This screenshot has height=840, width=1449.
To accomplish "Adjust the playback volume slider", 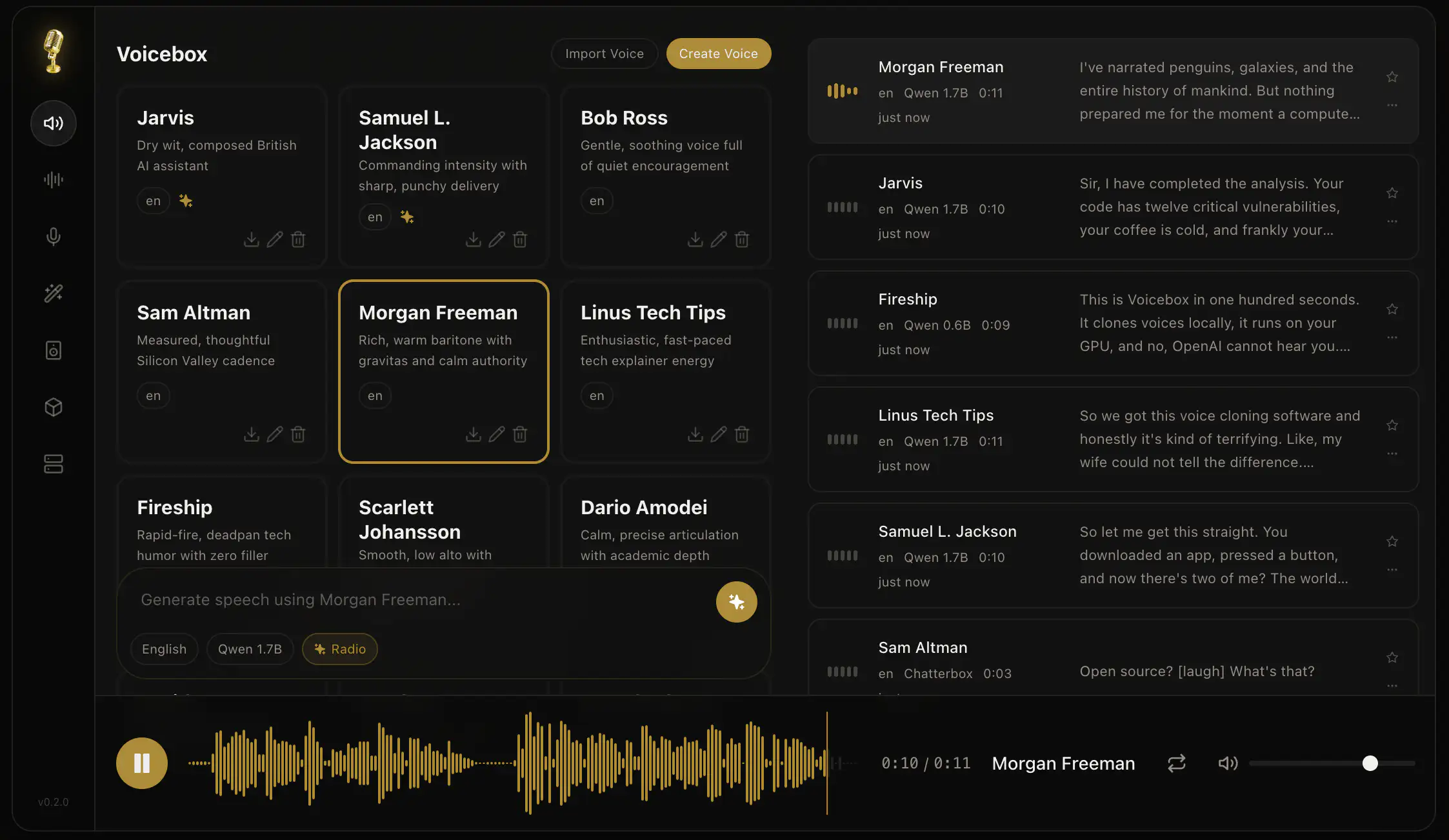I will pos(1370,763).
